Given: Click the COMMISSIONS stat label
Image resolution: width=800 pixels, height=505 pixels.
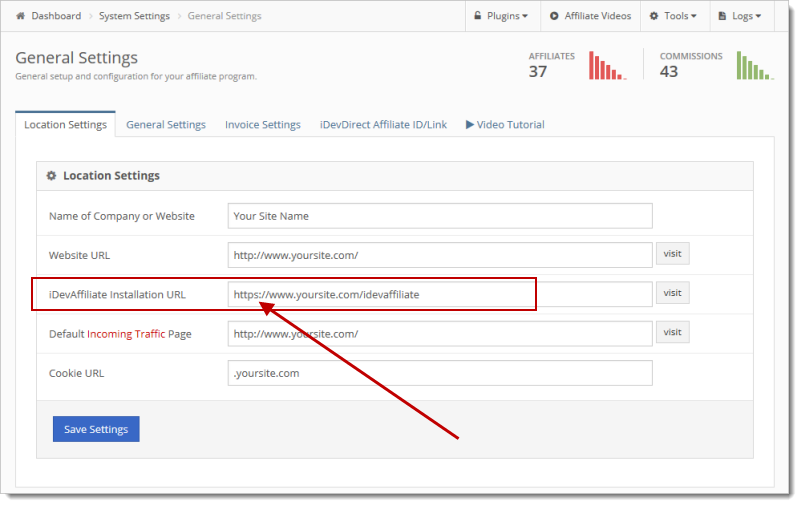Looking at the screenshot, I should point(691,56).
